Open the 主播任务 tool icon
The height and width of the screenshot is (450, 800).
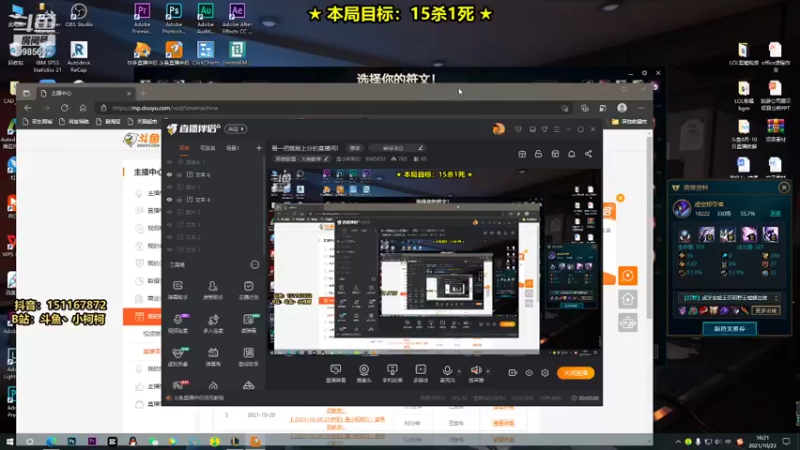pos(248,289)
